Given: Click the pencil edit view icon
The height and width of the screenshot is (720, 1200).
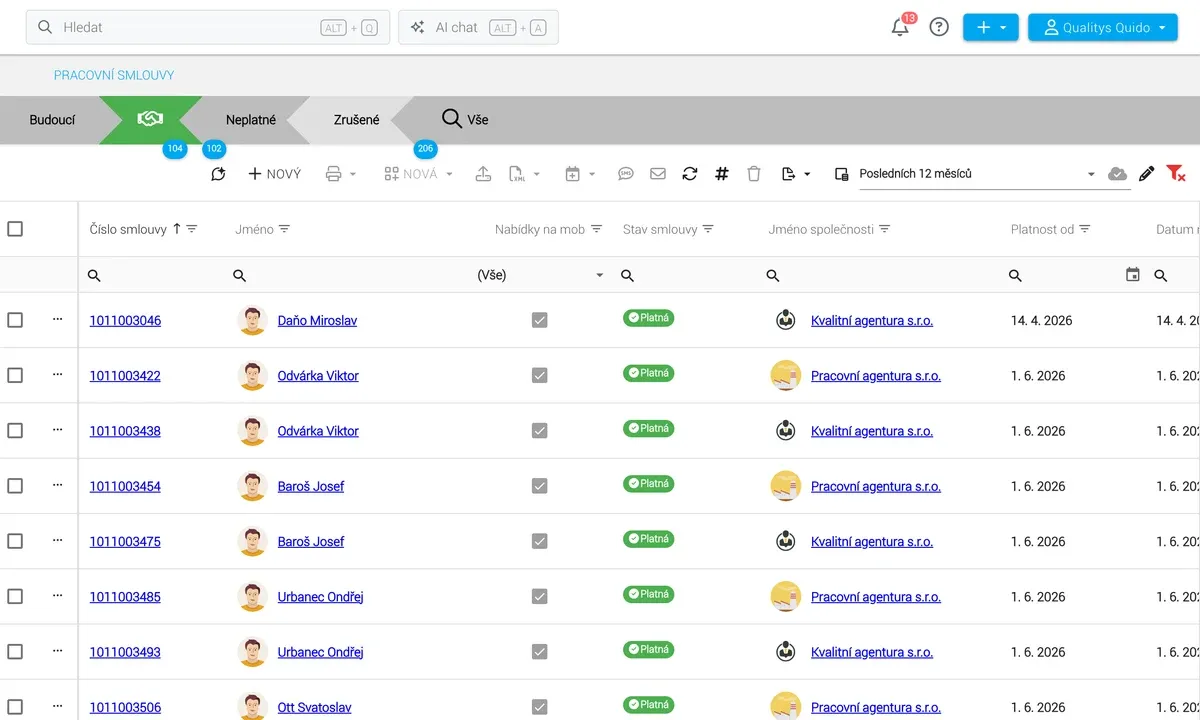Looking at the screenshot, I should click(1147, 174).
